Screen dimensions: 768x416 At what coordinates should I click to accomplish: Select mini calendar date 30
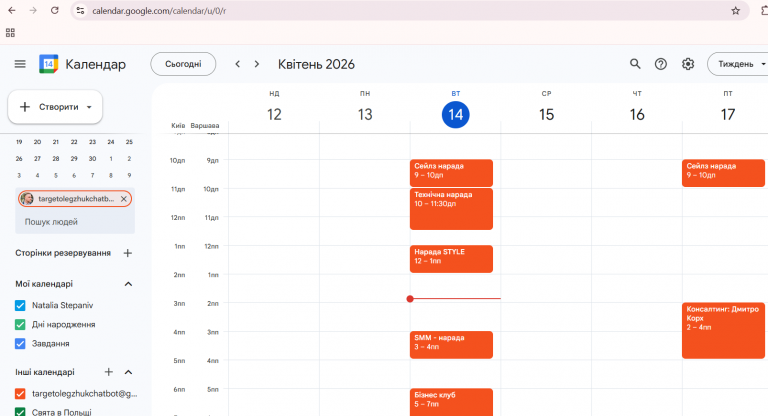pos(92,159)
